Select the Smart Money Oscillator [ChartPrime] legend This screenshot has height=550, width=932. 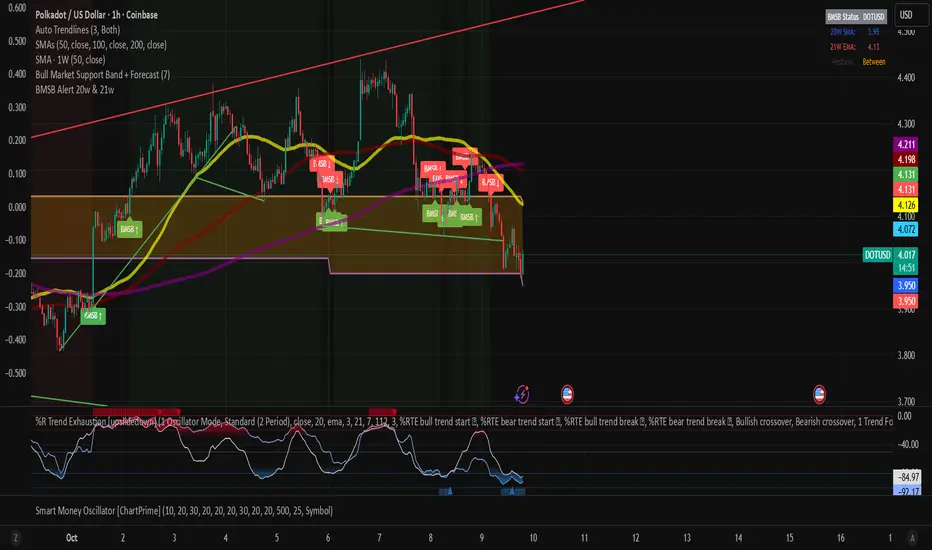pos(184,510)
